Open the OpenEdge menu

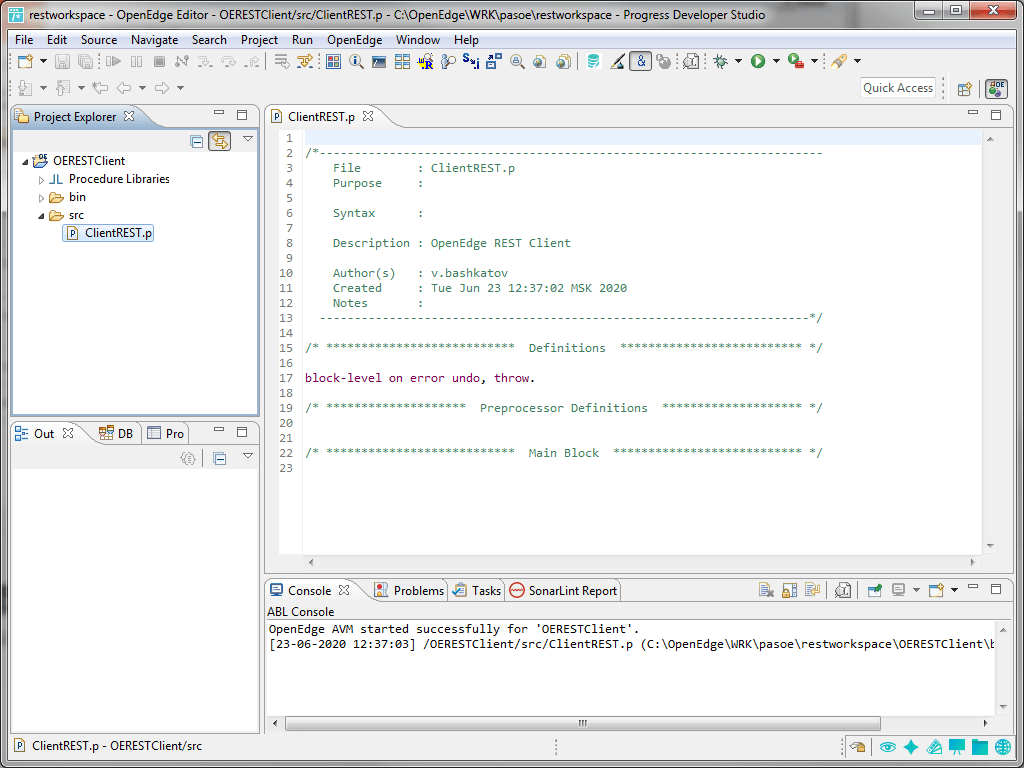[355, 40]
